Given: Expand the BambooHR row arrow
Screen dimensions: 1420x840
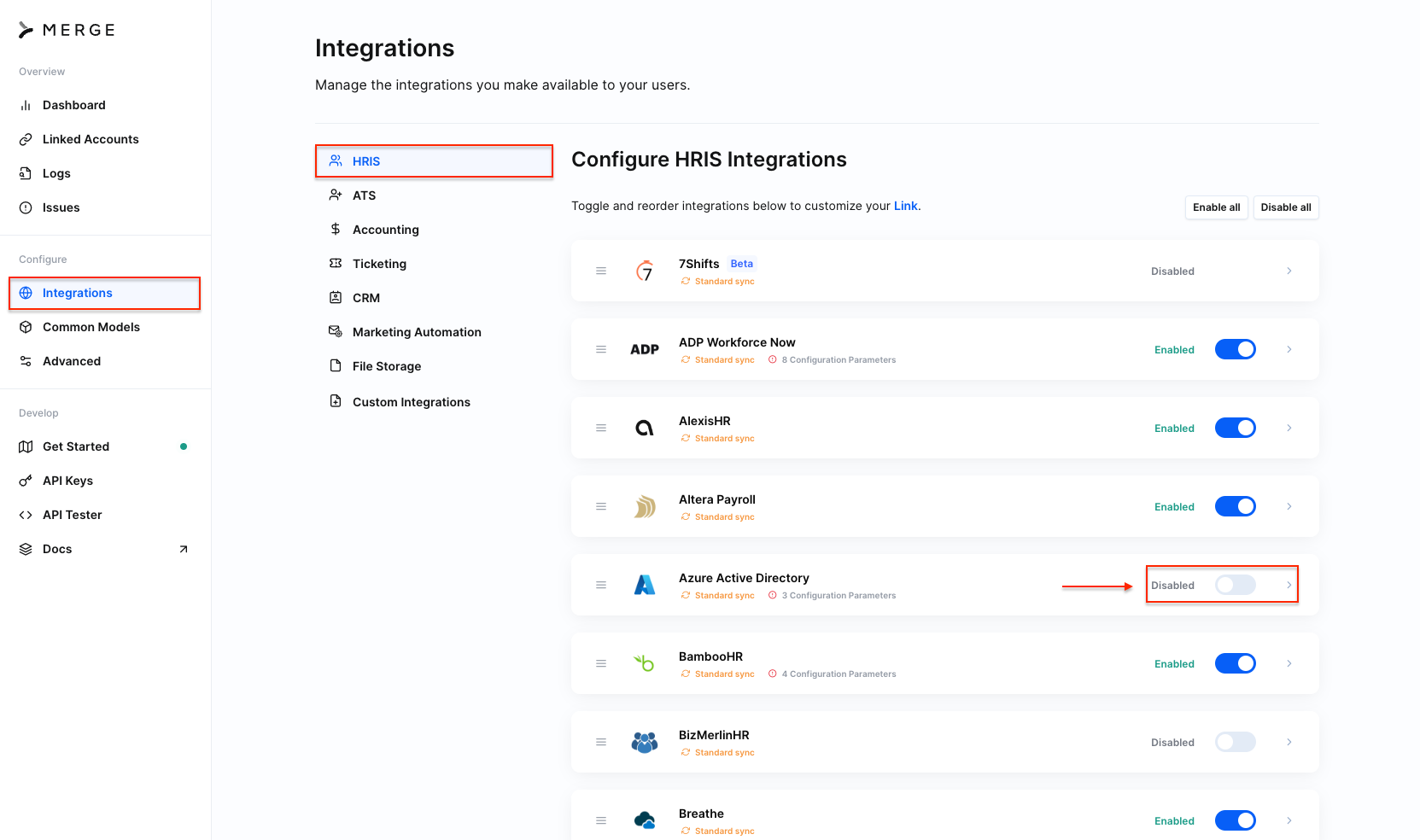Looking at the screenshot, I should [x=1289, y=663].
